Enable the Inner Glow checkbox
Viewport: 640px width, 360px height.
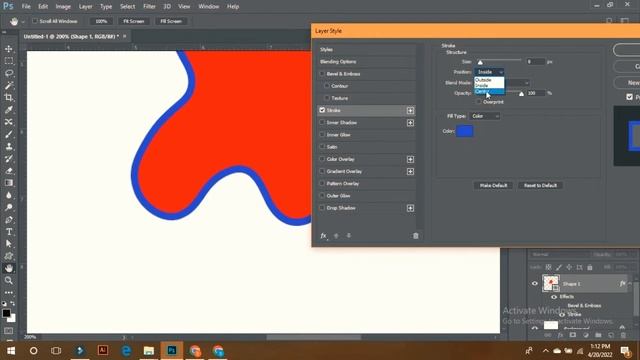322,134
